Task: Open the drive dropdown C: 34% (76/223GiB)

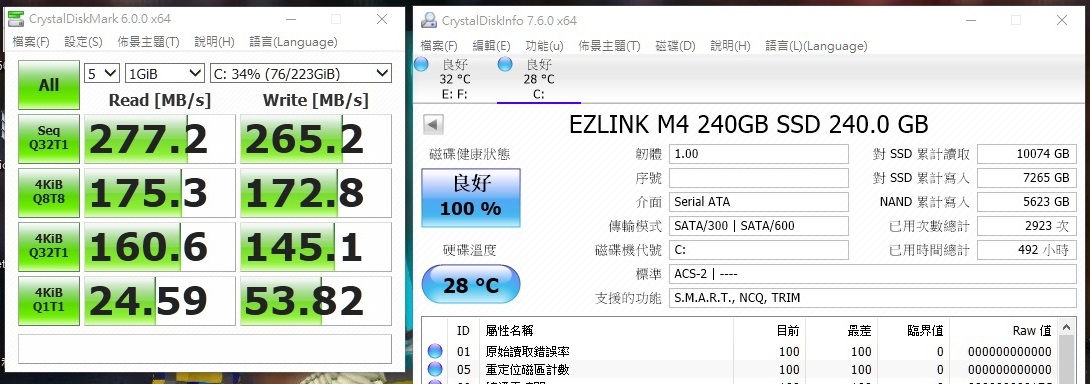Action: pos(300,73)
